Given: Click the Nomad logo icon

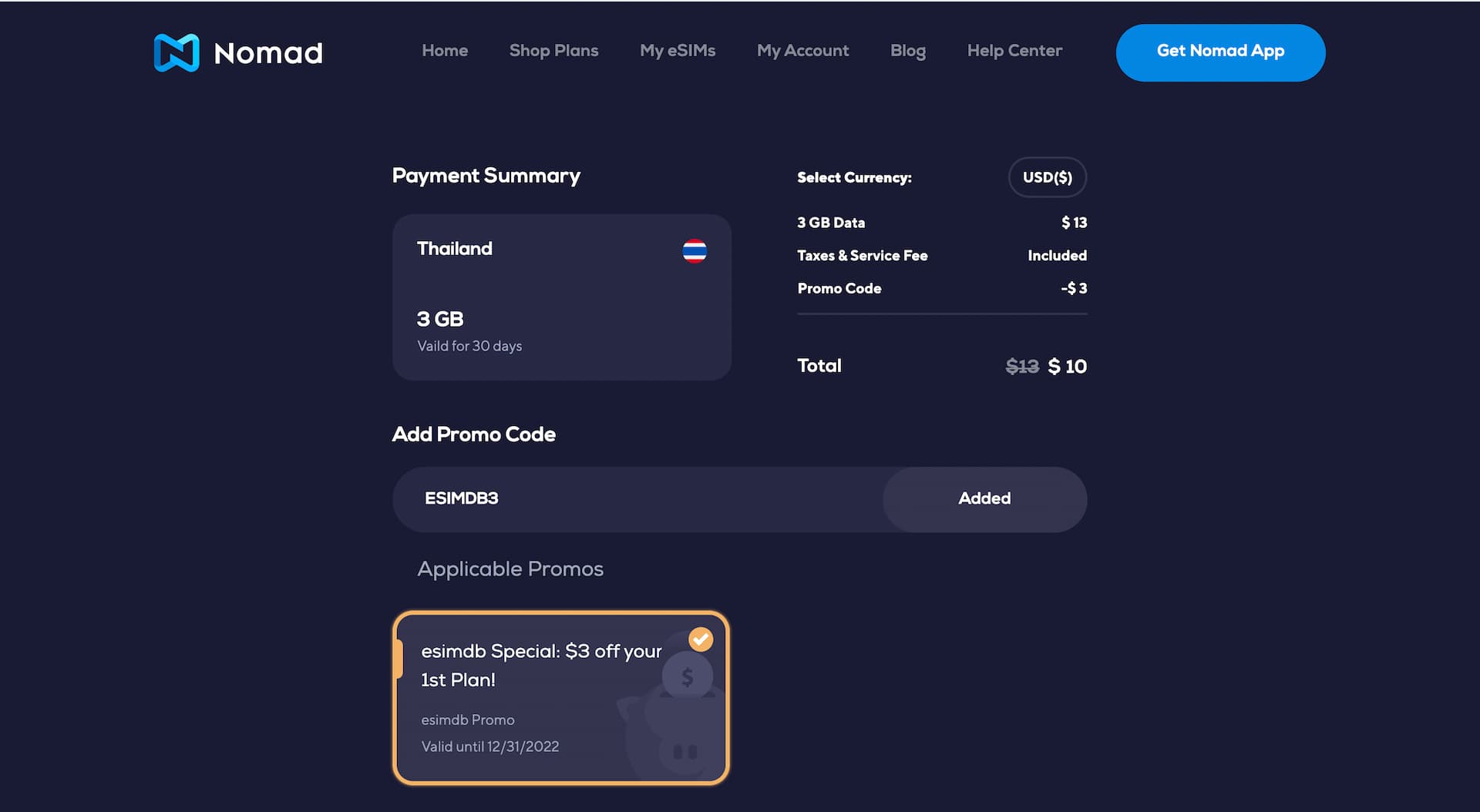Looking at the screenshot, I should coord(177,52).
